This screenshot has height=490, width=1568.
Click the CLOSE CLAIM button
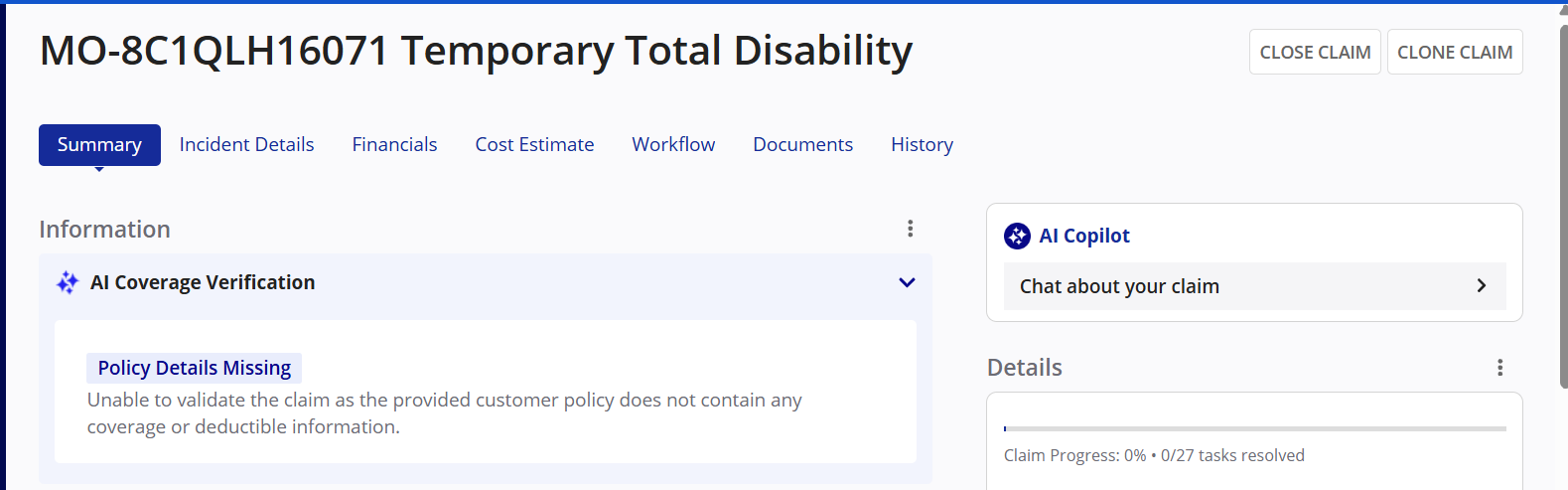1315,52
